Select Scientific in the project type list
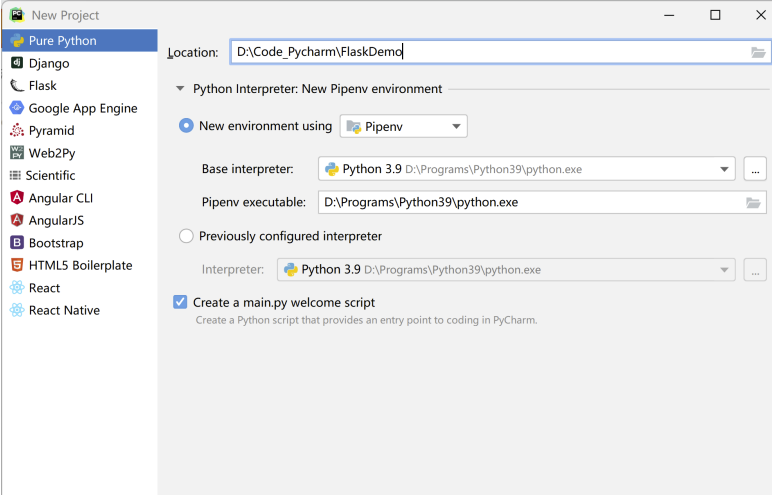This screenshot has width=772, height=495. 50,176
